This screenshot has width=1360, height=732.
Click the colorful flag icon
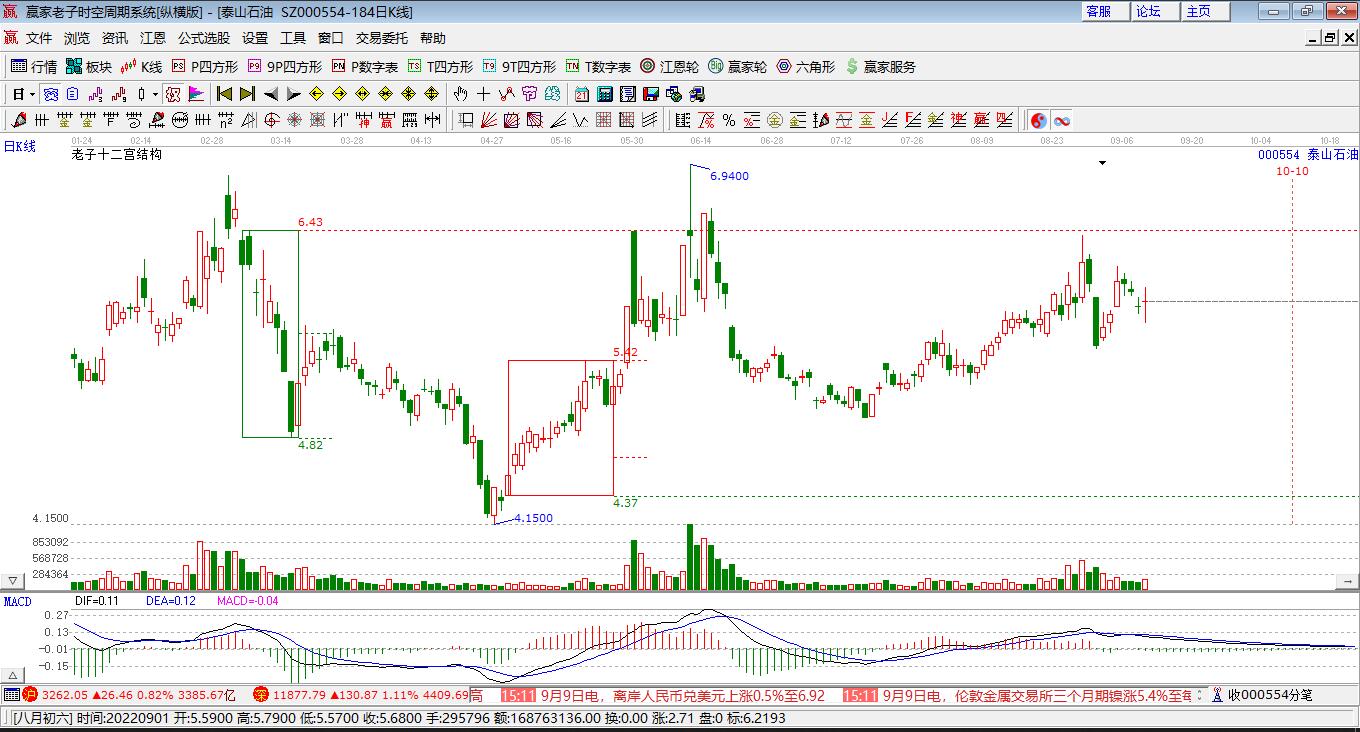pyautogui.click(x=196, y=94)
